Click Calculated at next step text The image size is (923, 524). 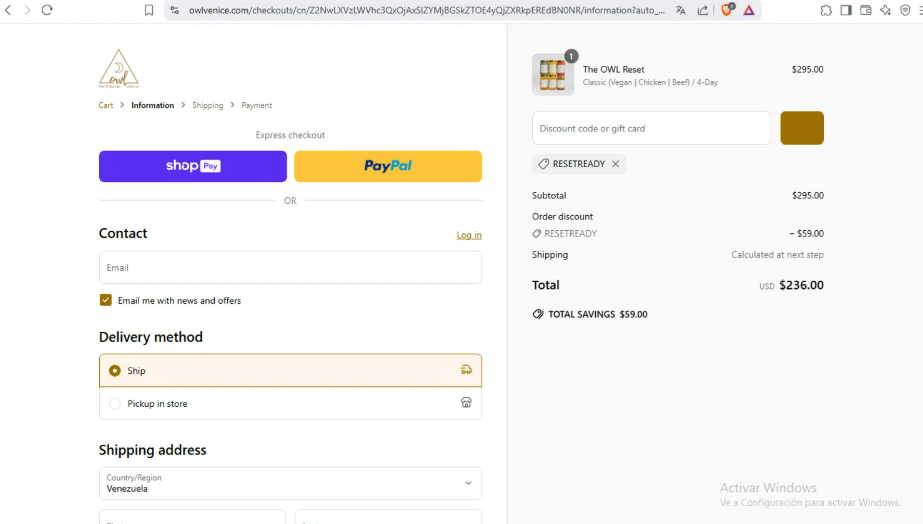tap(777, 254)
